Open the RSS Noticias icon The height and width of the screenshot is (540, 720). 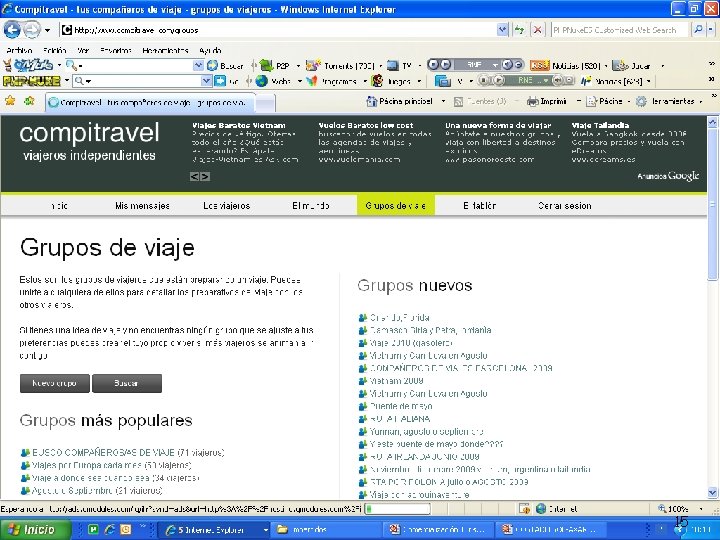(539, 65)
